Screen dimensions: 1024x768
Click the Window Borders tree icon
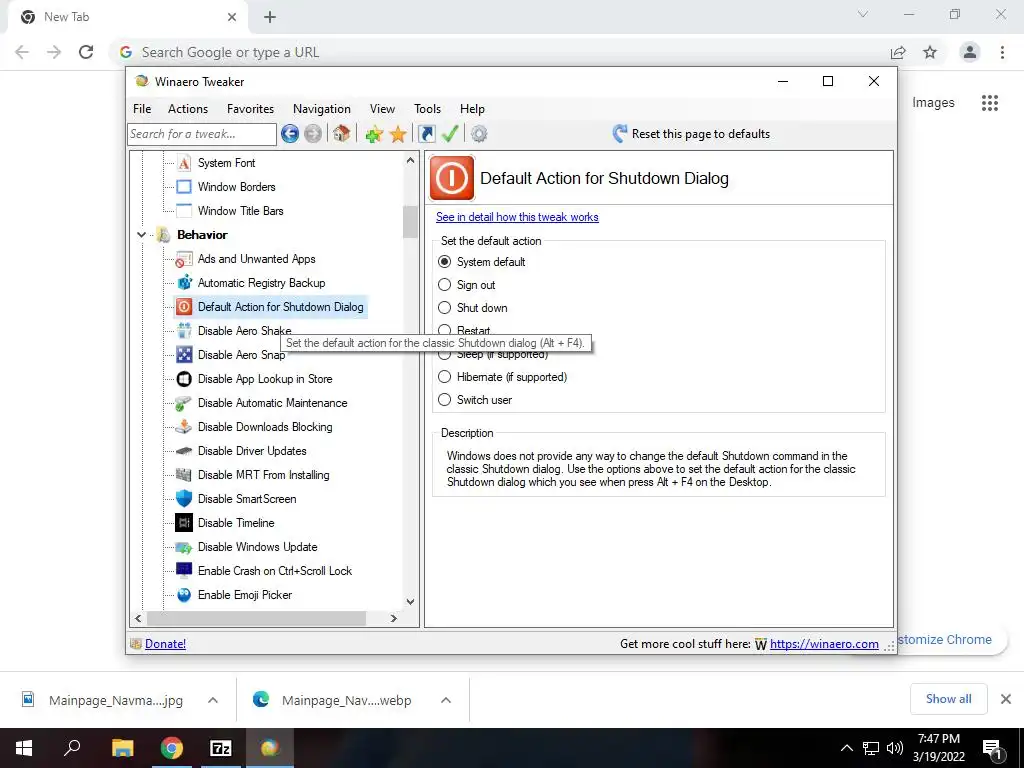click(x=184, y=187)
